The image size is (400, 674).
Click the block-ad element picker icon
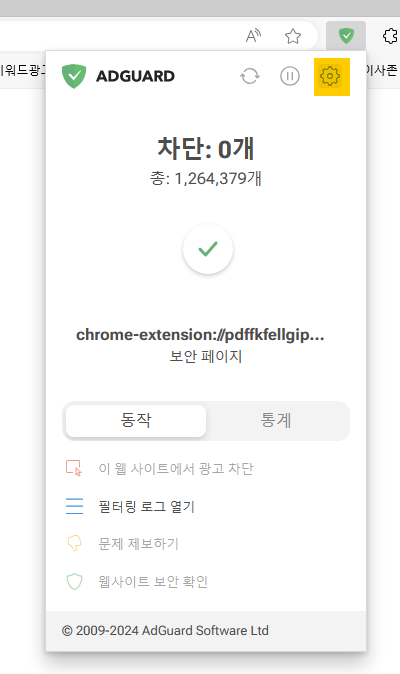[74, 468]
